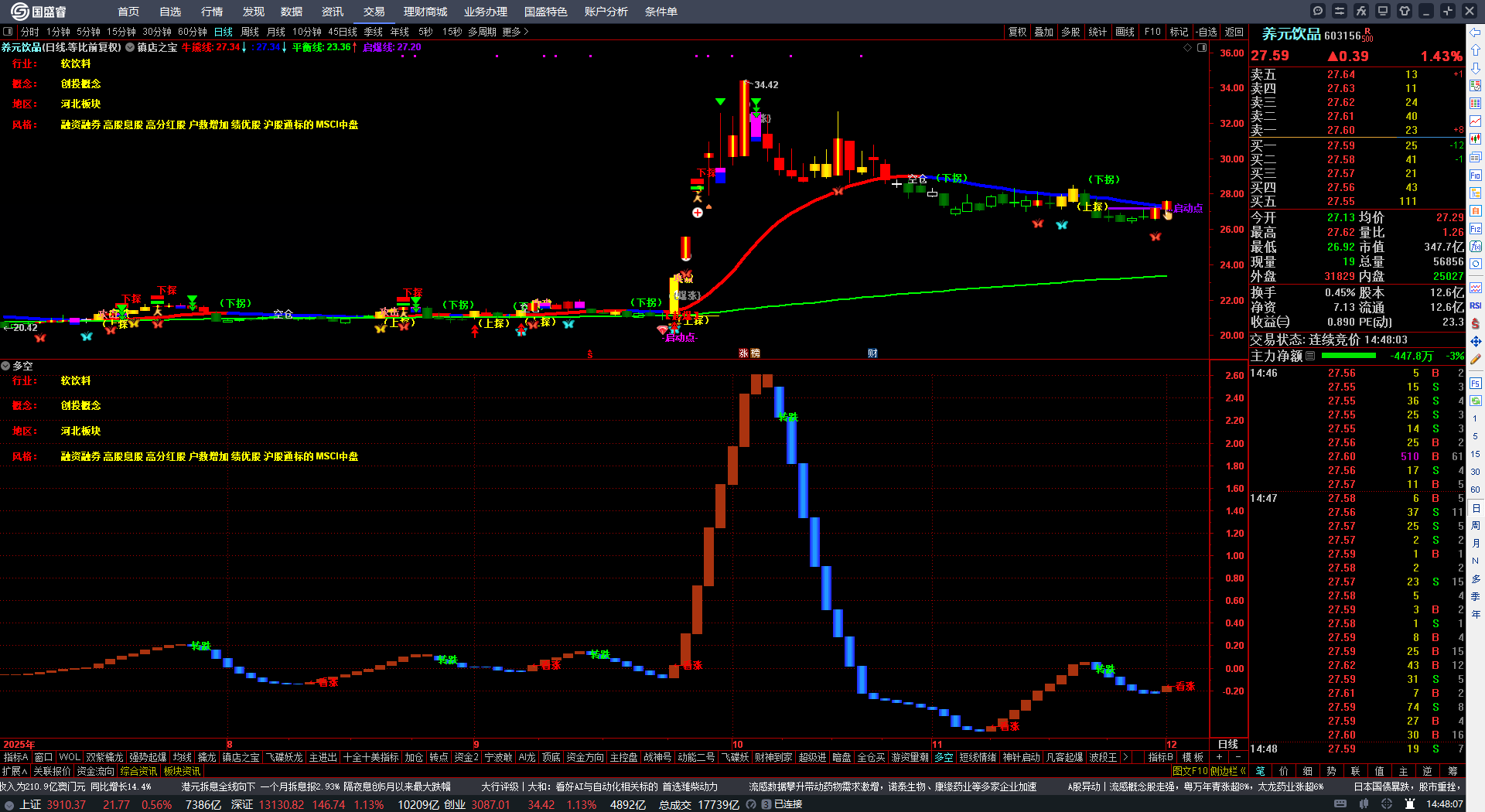The width and height of the screenshot is (1485, 812).
Task: Click the 画线 drawing button
Action: pos(1125,32)
